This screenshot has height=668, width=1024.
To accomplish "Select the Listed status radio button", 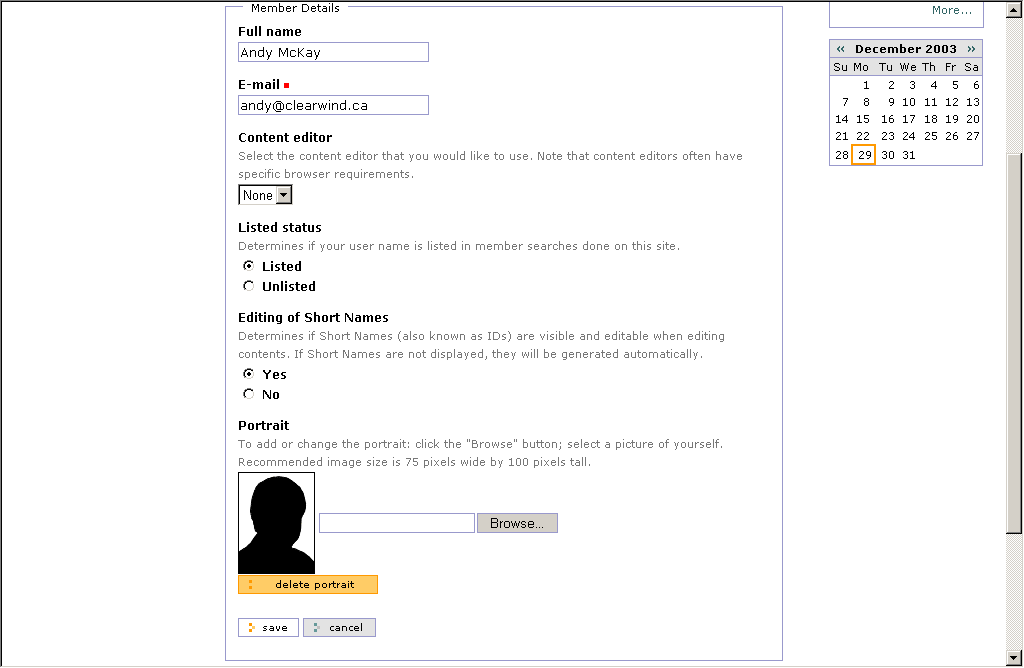I will pos(249,266).
